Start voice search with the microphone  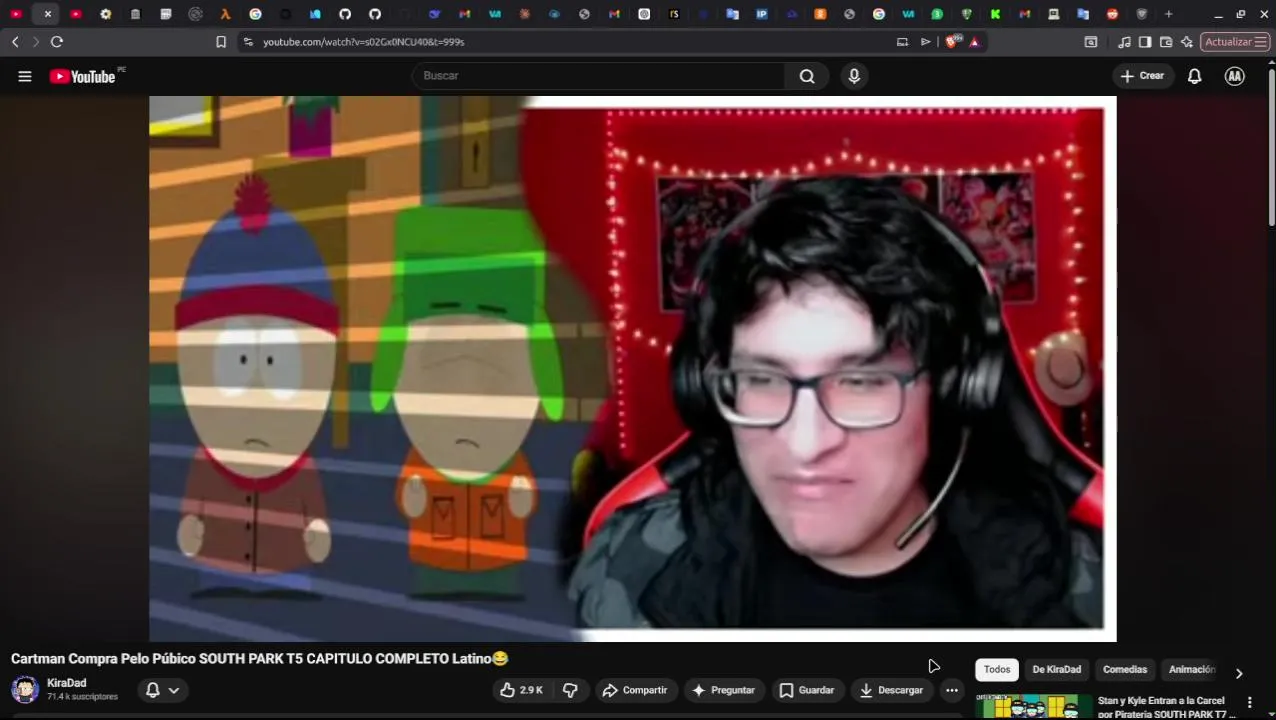click(x=854, y=76)
